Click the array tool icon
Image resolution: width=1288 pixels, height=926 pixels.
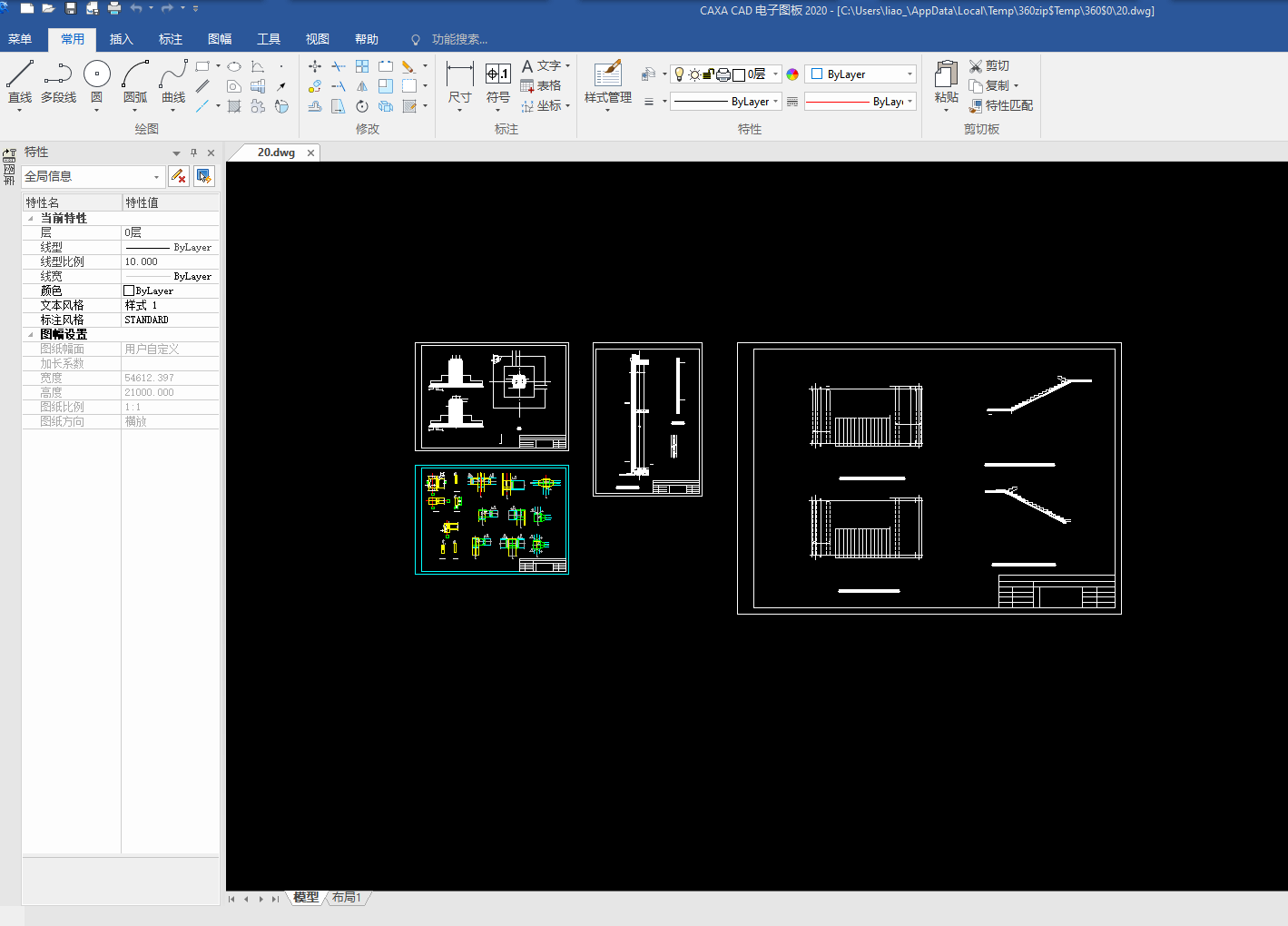[x=362, y=66]
